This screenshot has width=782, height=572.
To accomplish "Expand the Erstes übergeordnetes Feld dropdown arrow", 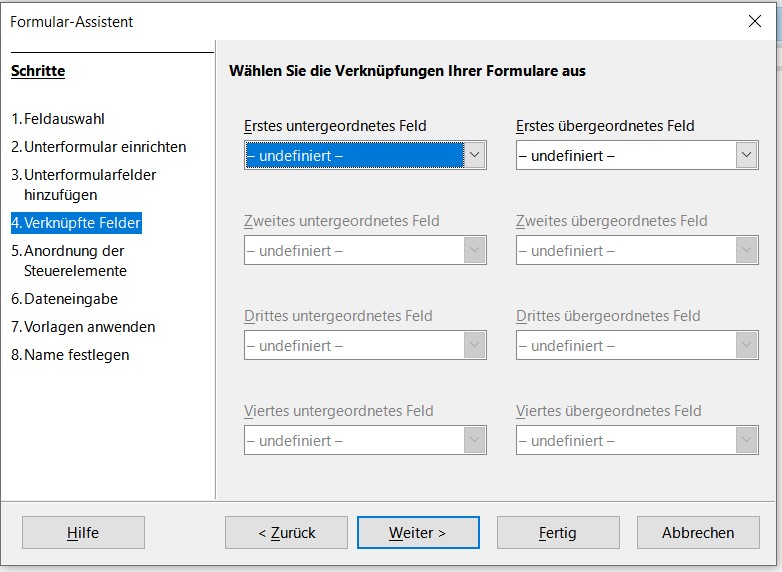I will click(746, 156).
